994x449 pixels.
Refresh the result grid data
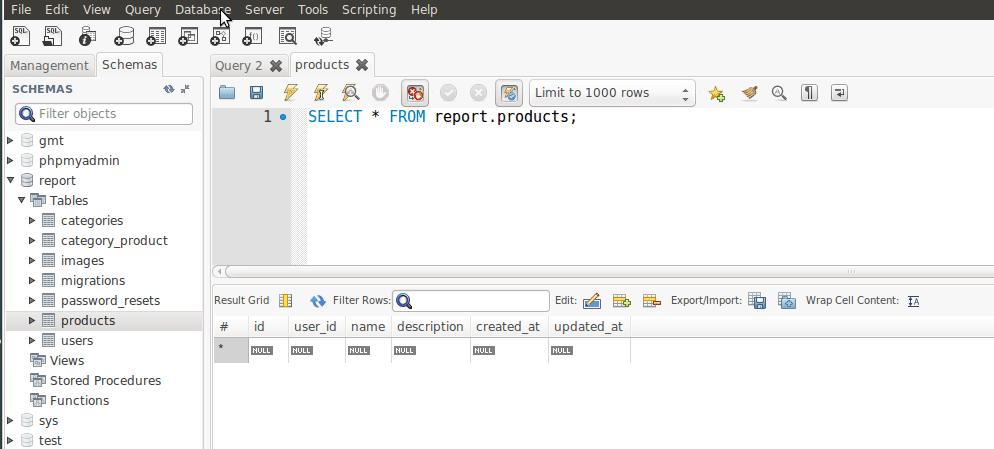tap(318, 301)
